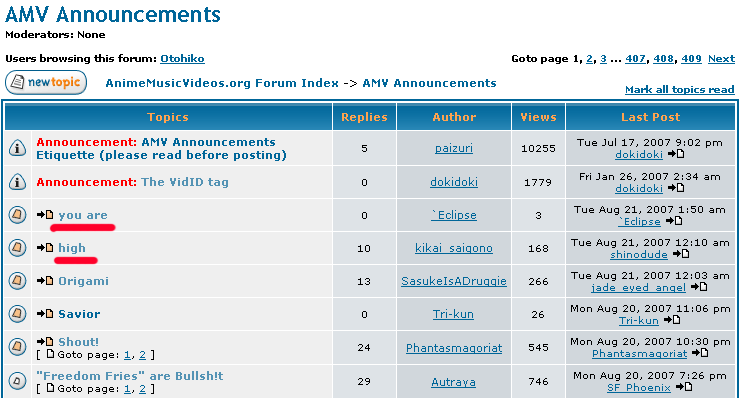View last post icon after `Eclipse
Screen dimensions: 740x398
point(674,220)
